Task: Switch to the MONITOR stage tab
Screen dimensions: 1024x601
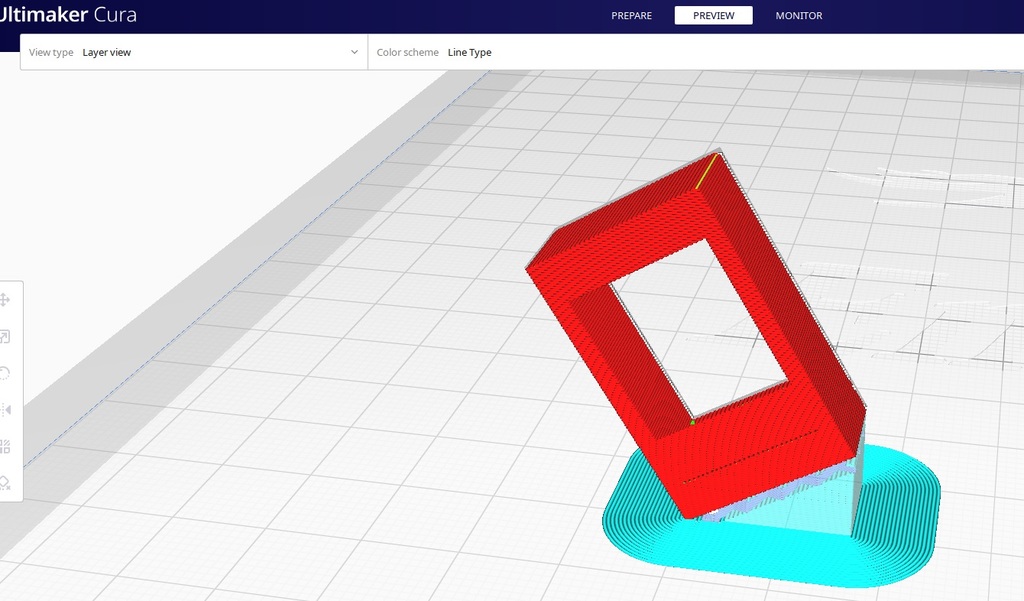Action: point(798,15)
